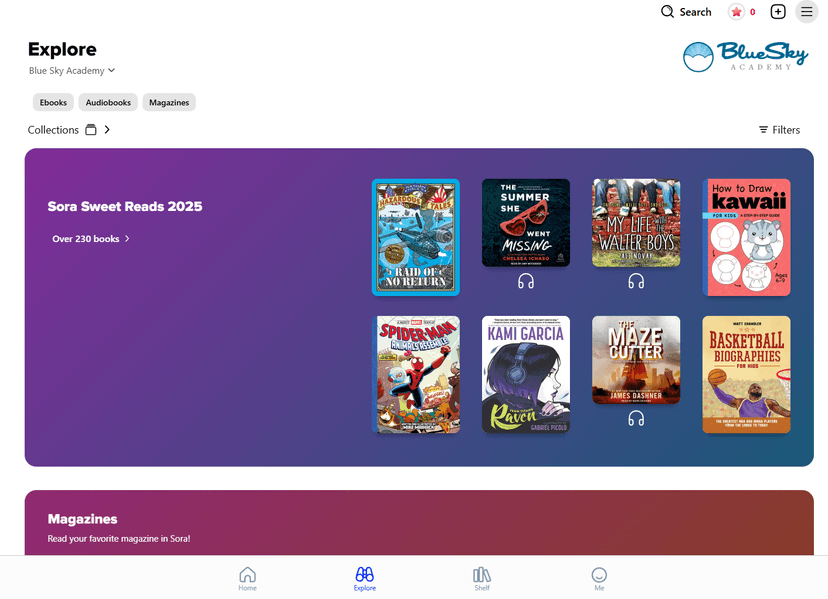The width and height of the screenshot is (828, 599).
Task: Open the Filters options
Action: [x=779, y=130]
